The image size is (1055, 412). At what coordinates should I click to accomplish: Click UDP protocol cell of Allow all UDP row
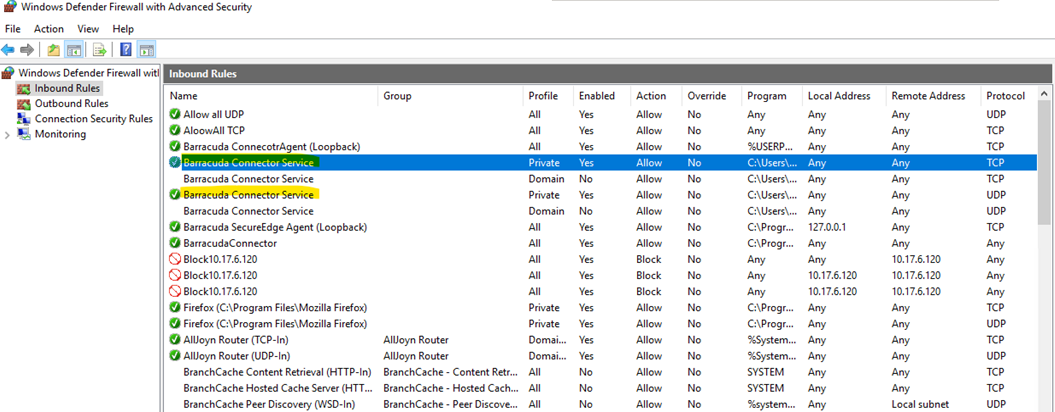(x=996, y=114)
